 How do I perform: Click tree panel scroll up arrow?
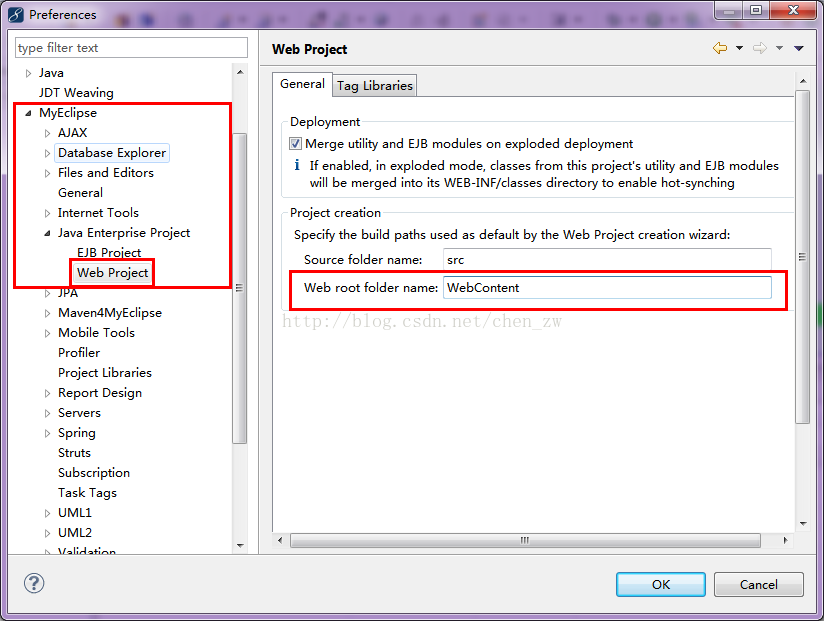coord(240,72)
